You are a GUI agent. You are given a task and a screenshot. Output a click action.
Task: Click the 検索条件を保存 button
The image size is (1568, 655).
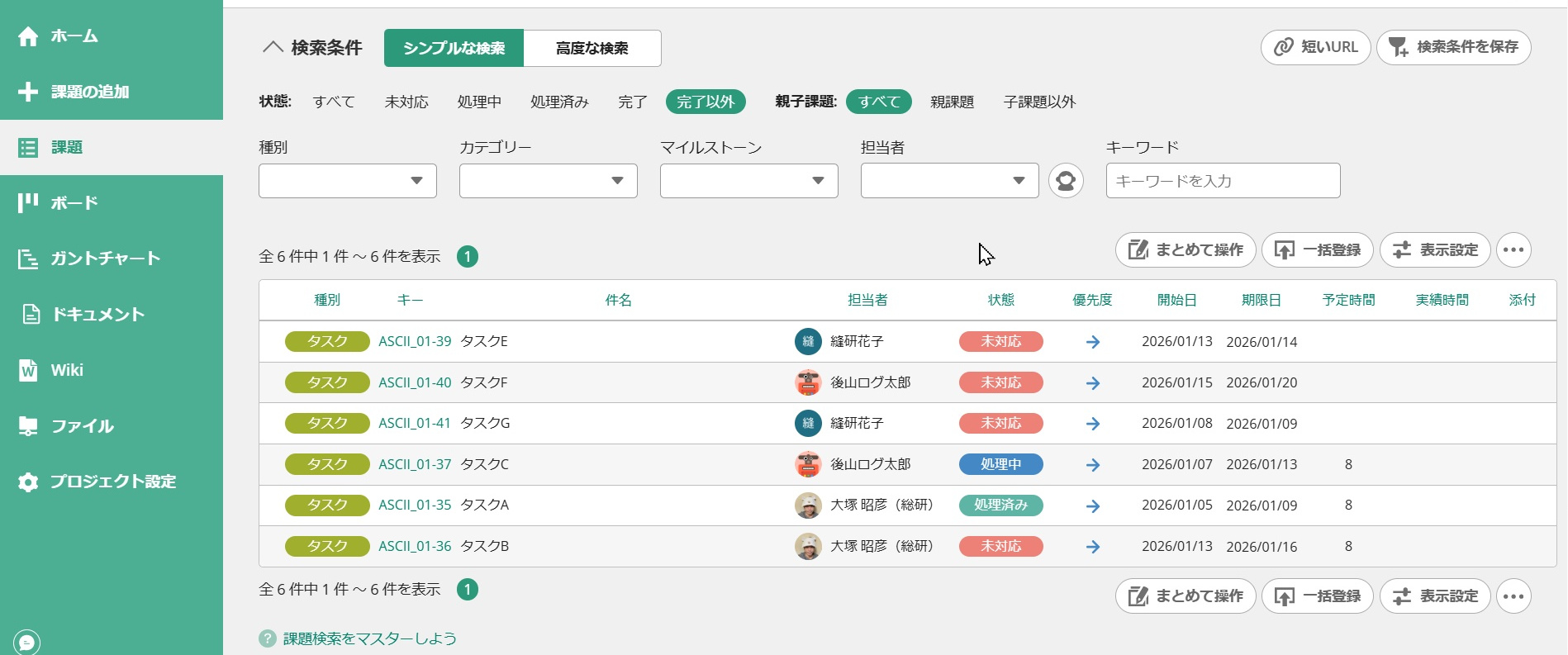[1453, 47]
